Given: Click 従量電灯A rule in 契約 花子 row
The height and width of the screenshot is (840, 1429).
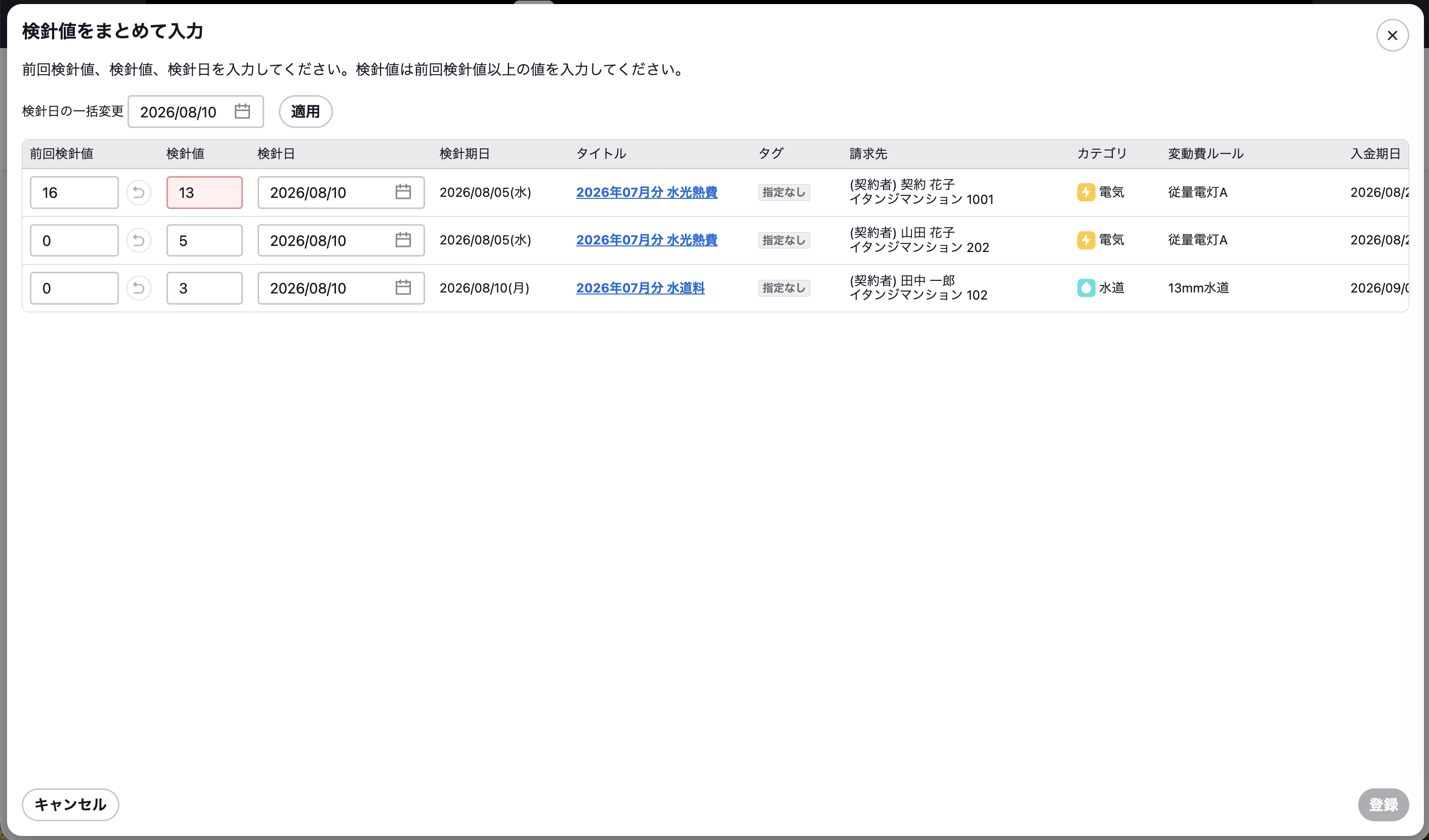Looking at the screenshot, I should 1198,192.
